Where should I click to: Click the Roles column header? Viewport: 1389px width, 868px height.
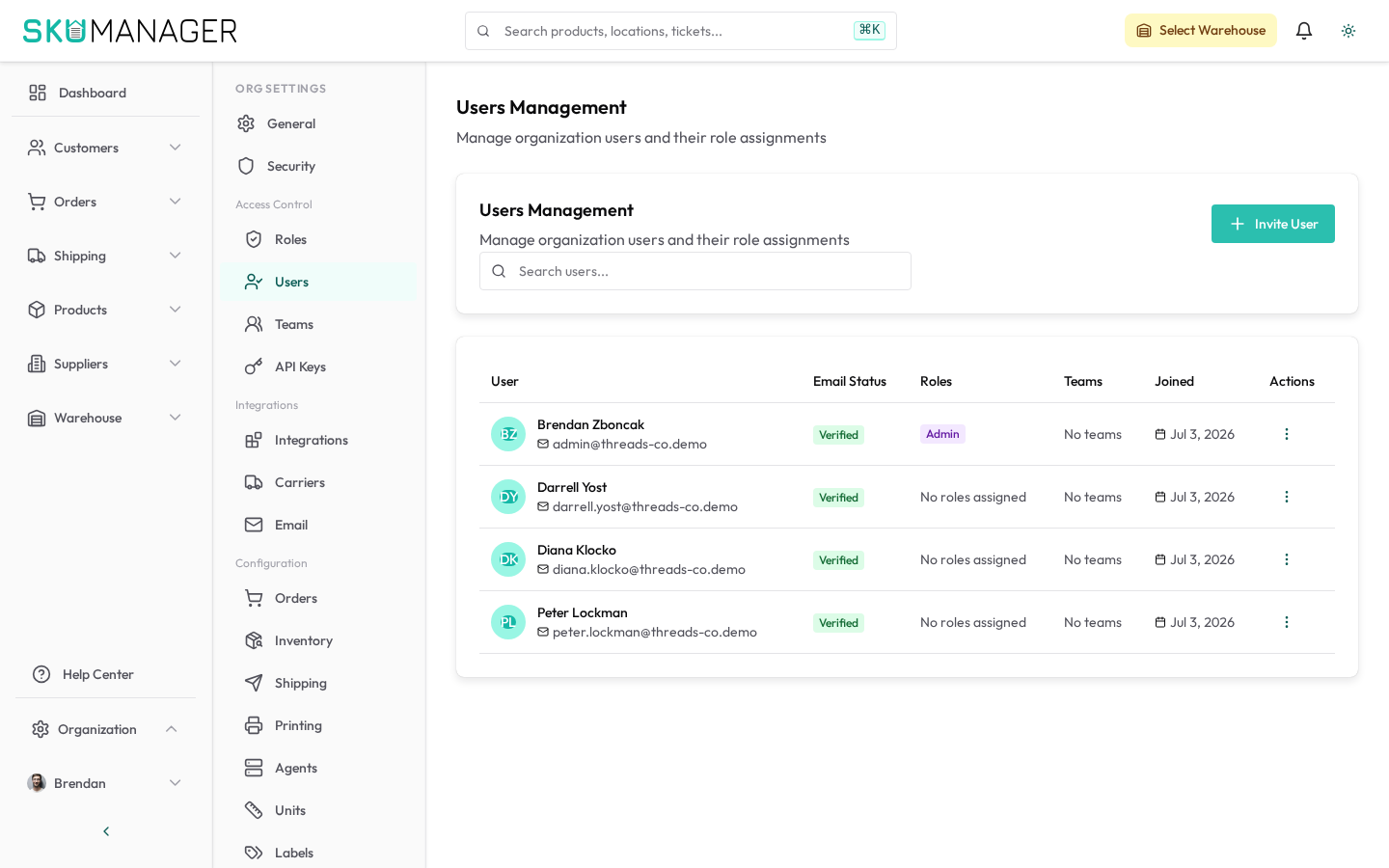tap(936, 381)
